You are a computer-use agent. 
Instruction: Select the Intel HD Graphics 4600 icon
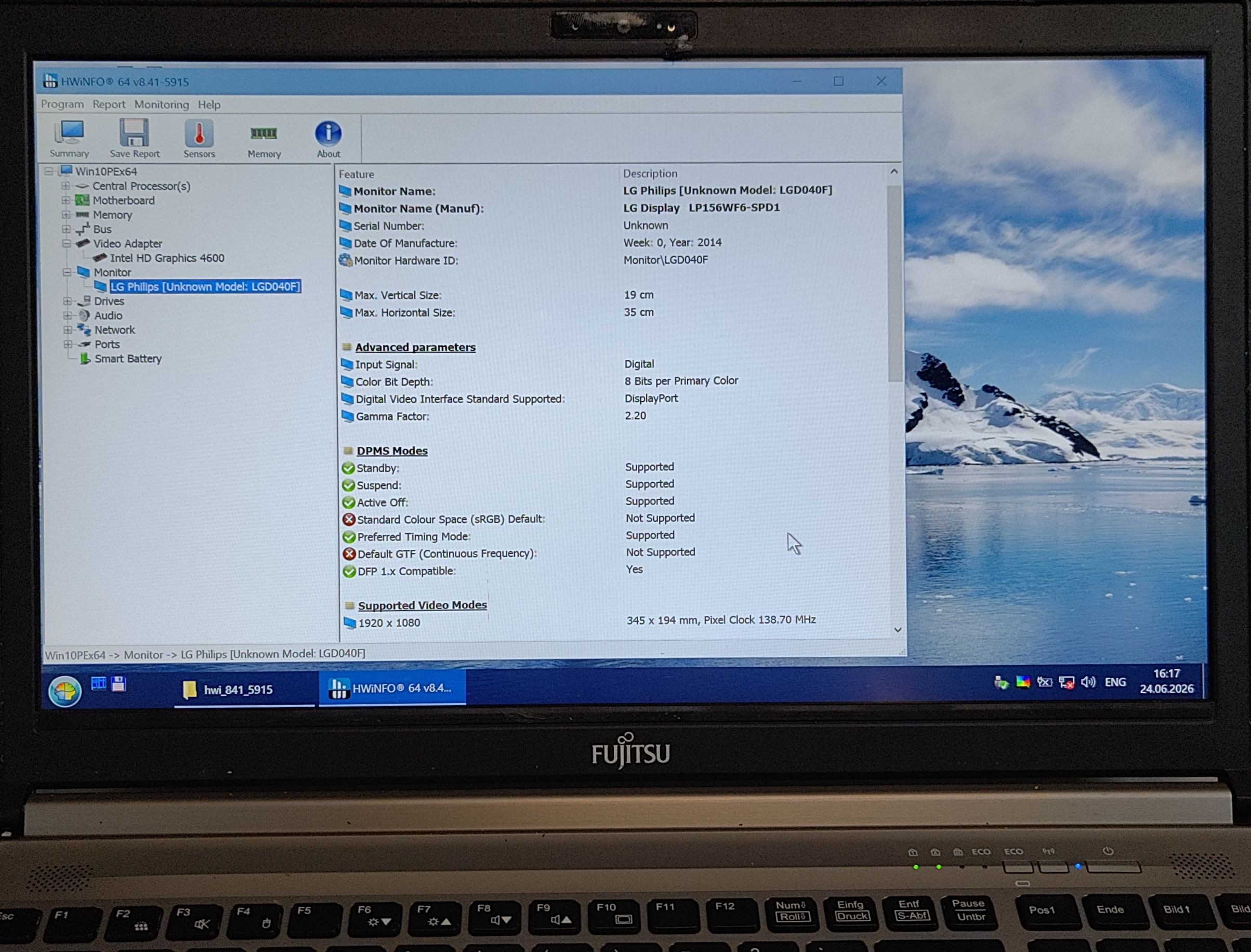[100, 258]
